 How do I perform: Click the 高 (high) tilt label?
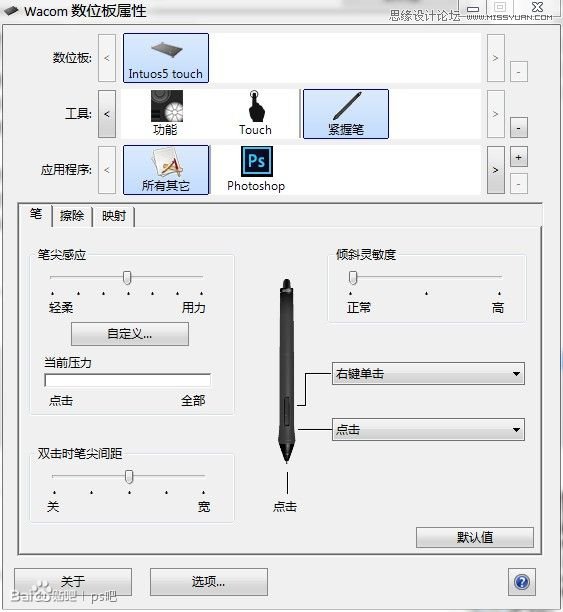pos(498,308)
